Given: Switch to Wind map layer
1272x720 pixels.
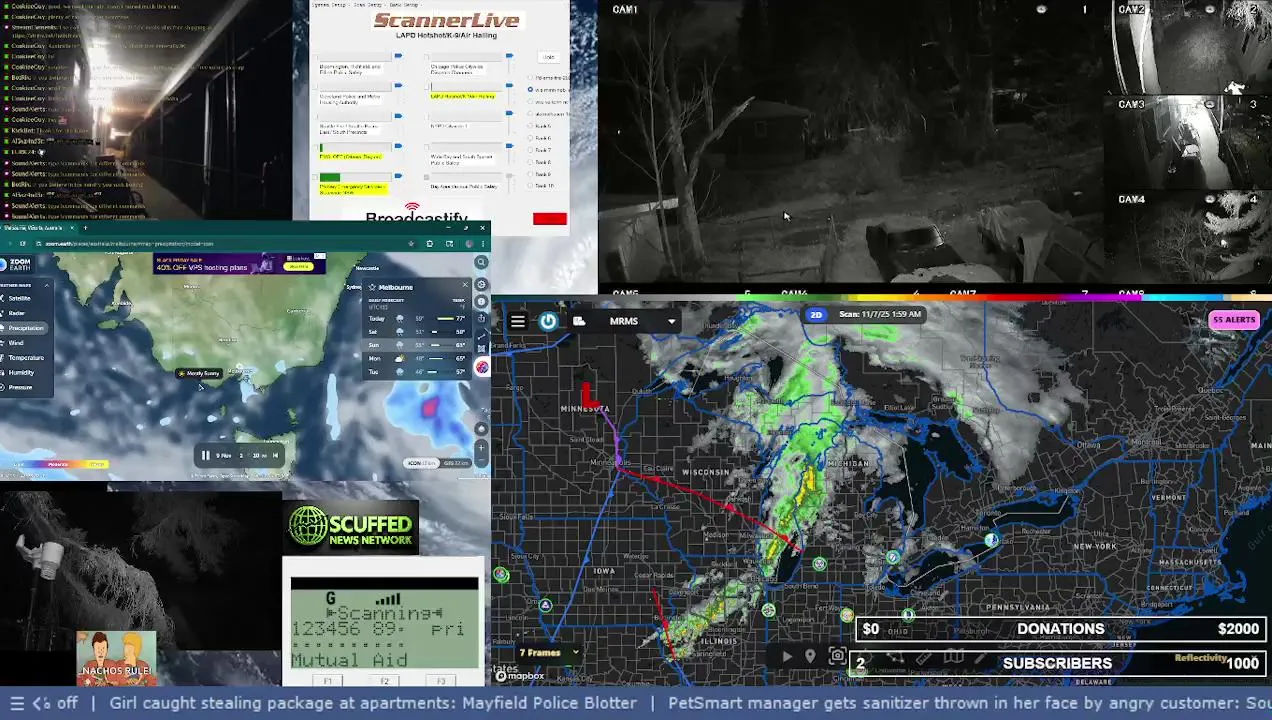Looking at the screenshot, I should [x=16, y=343].
